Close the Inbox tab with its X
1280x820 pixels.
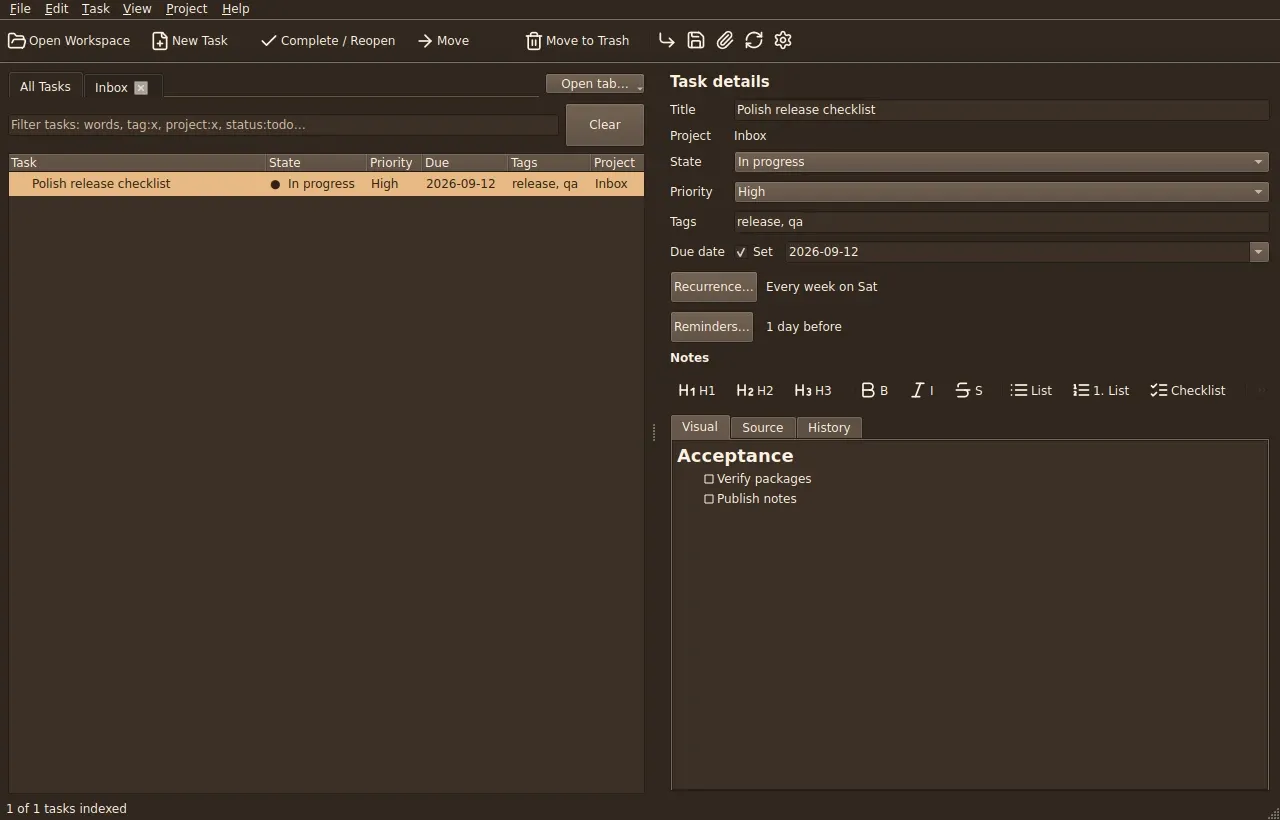pos(141,88)
